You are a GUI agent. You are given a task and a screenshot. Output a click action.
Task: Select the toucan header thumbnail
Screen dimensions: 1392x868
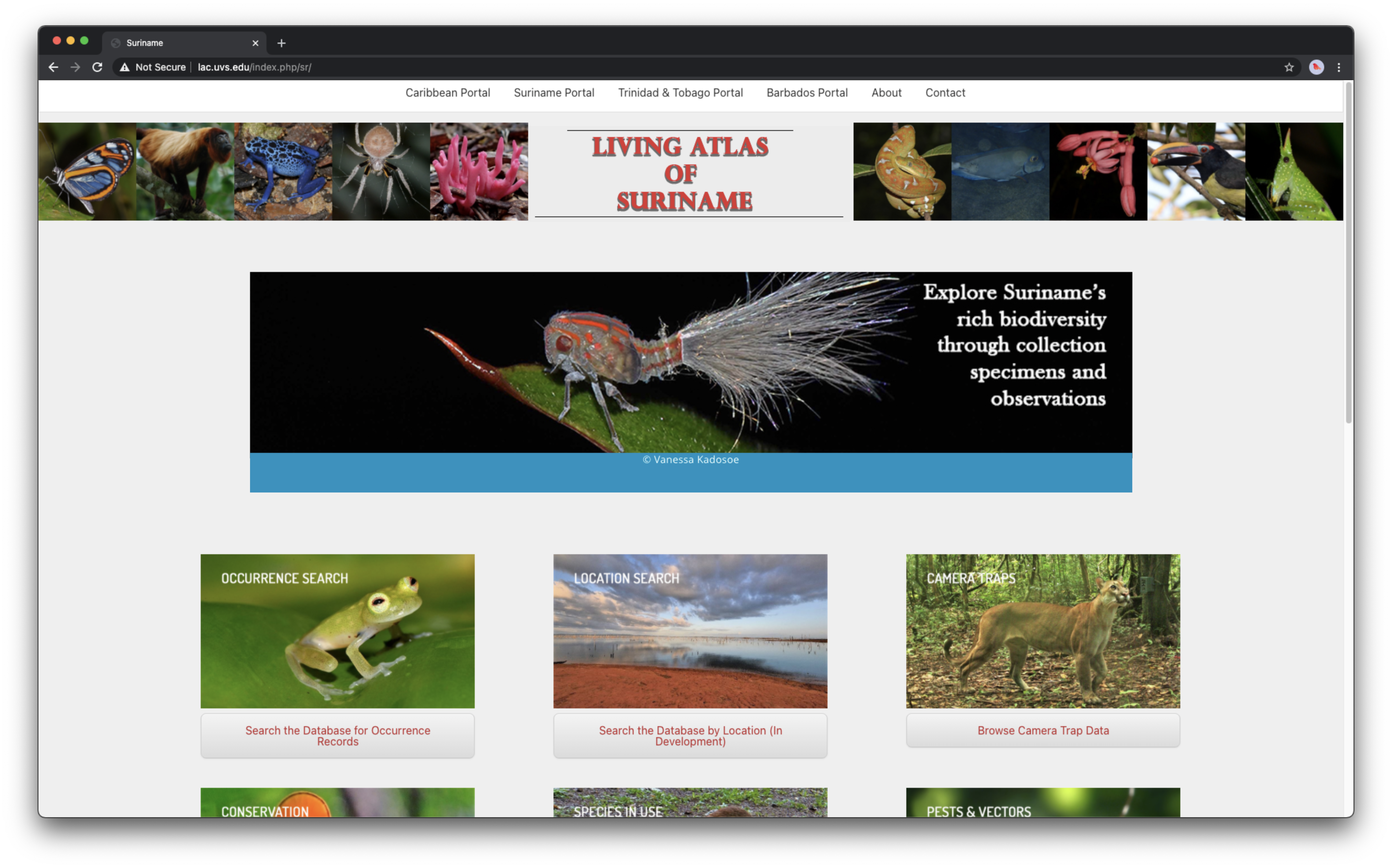pyautogui.click(x=1197, y=171)
